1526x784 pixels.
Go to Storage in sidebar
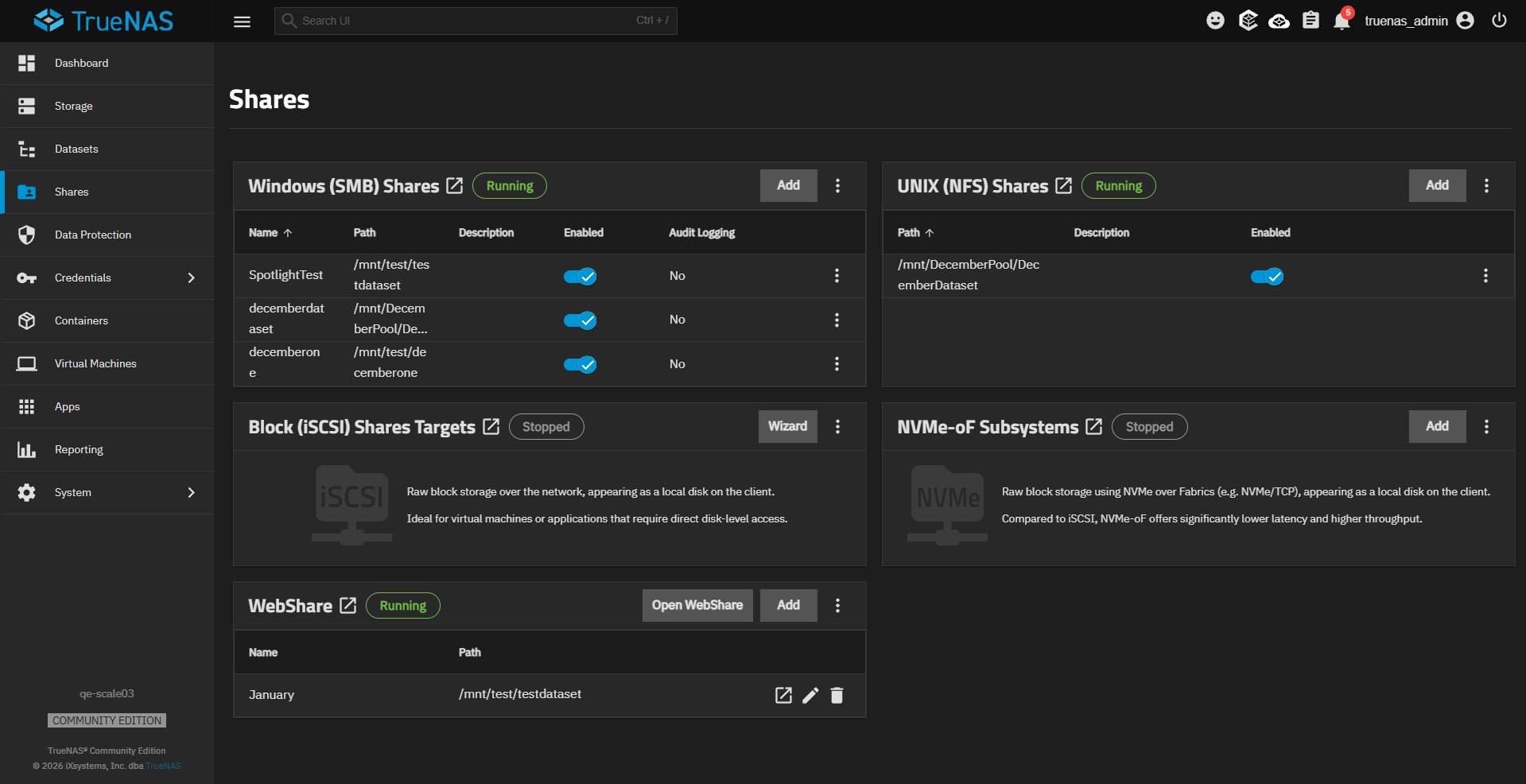click(107, 106)
